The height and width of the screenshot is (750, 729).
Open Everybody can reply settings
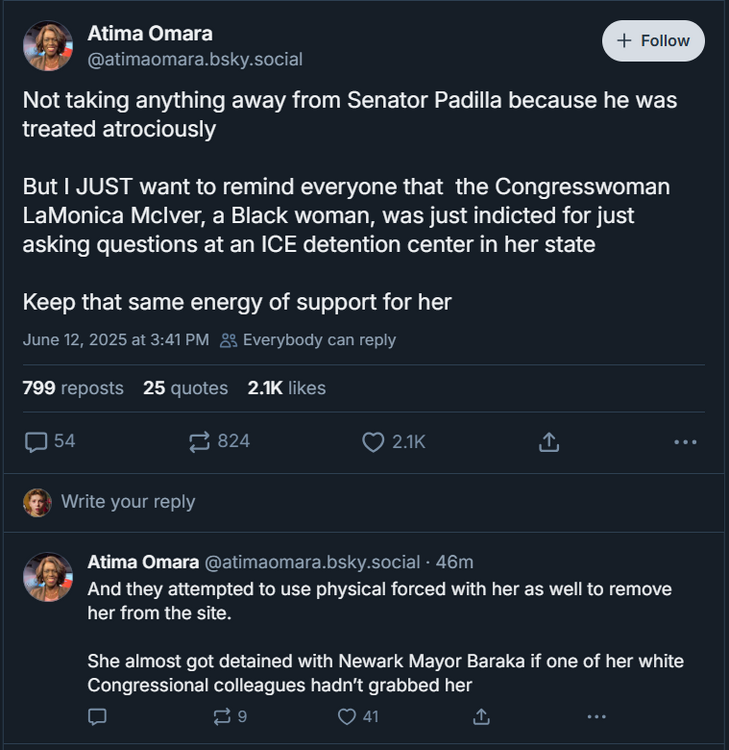[x=308, y=340]
